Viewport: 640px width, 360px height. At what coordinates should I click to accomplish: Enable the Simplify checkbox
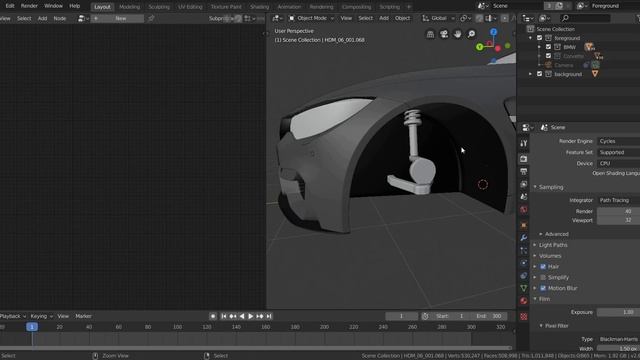[x=543, y=278]
